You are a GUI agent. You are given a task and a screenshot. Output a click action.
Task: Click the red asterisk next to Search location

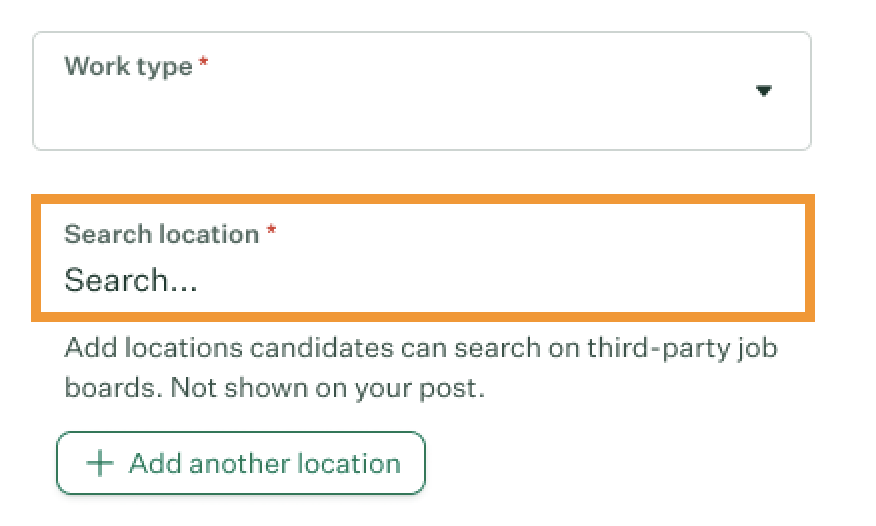[271, 232]
